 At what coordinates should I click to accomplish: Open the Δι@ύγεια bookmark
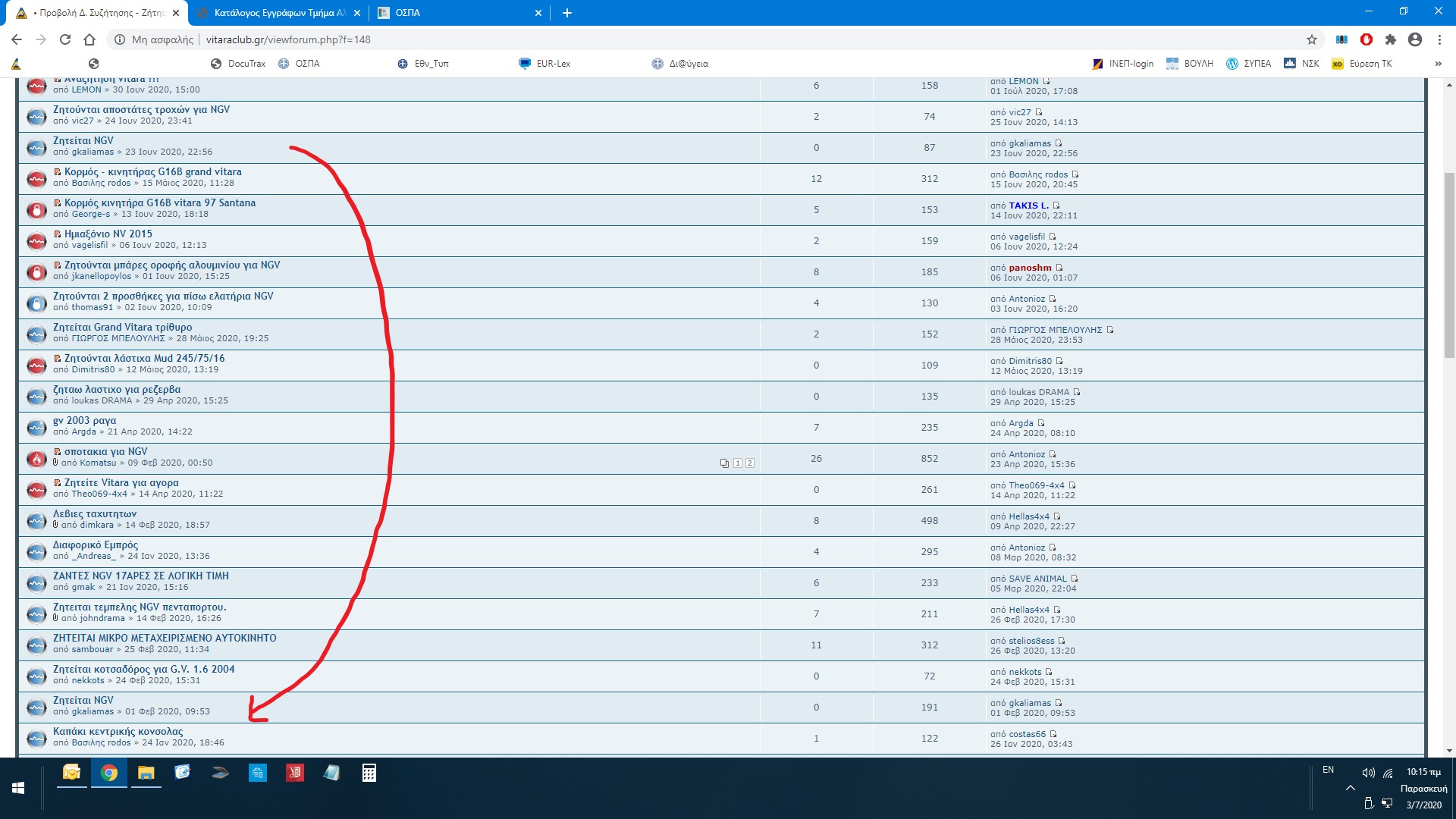tap(680, 64)
